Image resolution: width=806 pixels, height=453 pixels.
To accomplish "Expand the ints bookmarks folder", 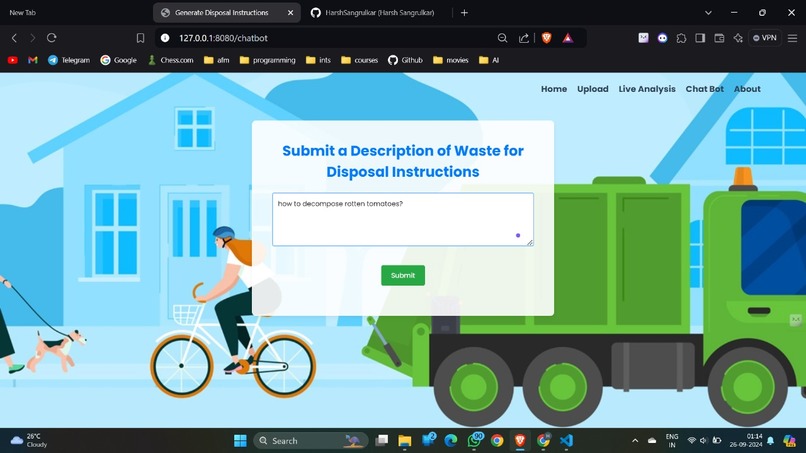I will (x=318, y=60).
